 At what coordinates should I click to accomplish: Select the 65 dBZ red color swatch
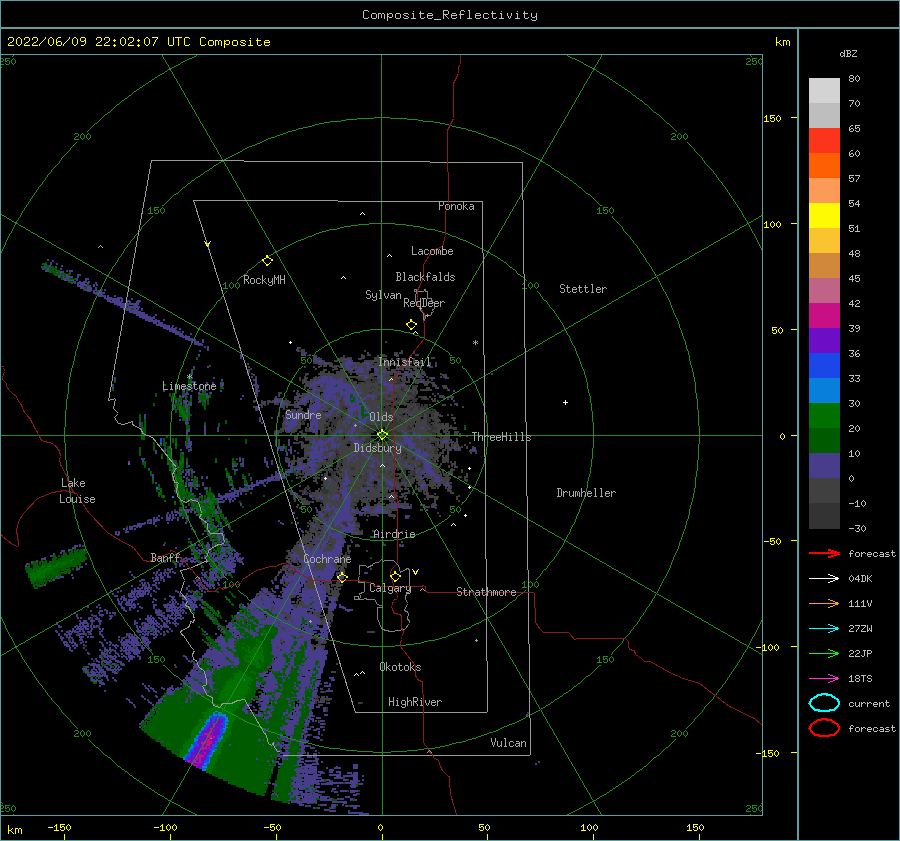click(x=824, y=141)
